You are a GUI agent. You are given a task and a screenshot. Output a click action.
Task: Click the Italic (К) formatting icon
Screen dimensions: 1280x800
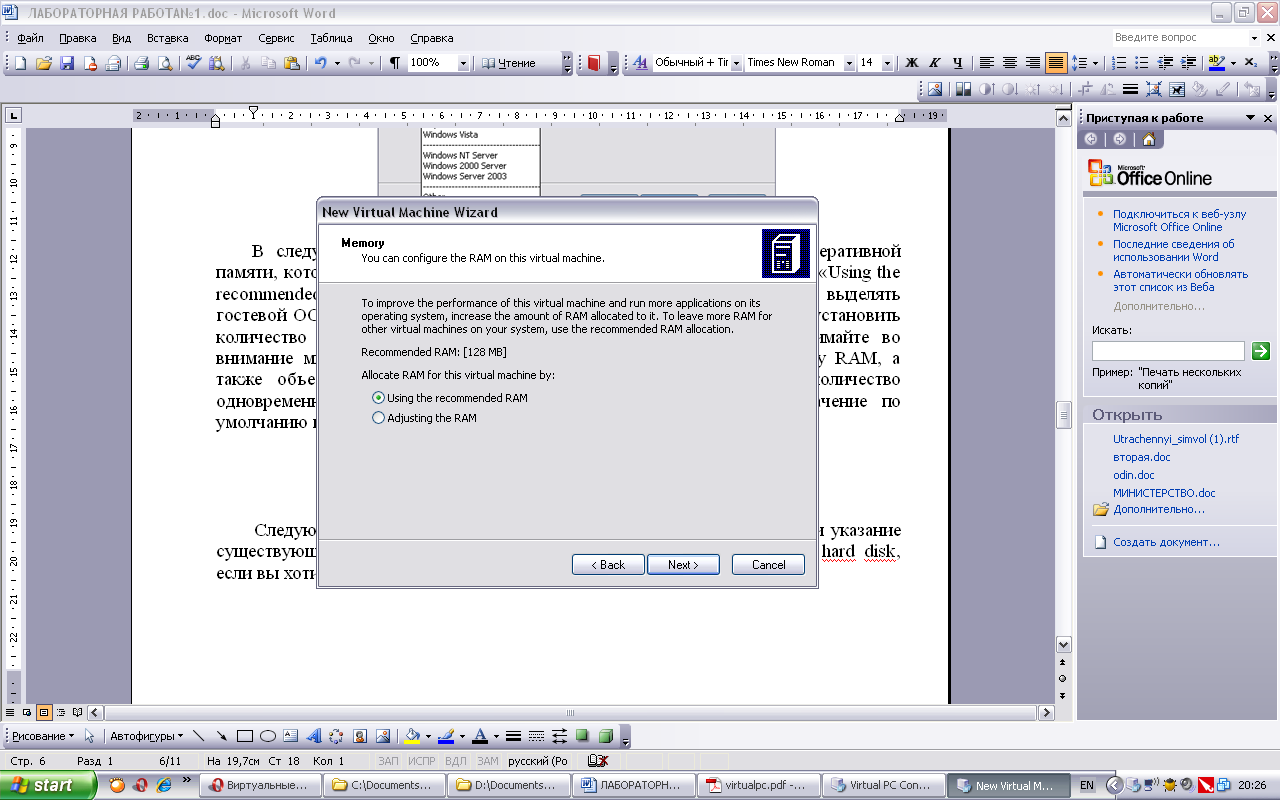[x=935, y=63]
